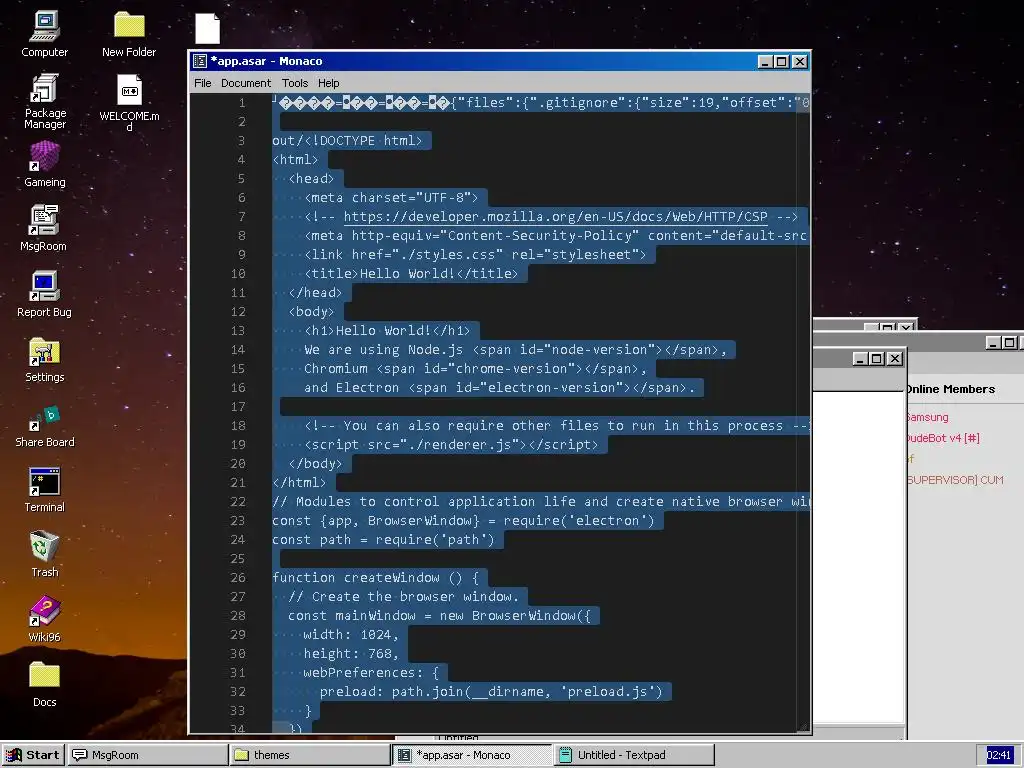Open the Help menu in Monaco
Screen dimensions: 1024x768
(x=328, y=83)
